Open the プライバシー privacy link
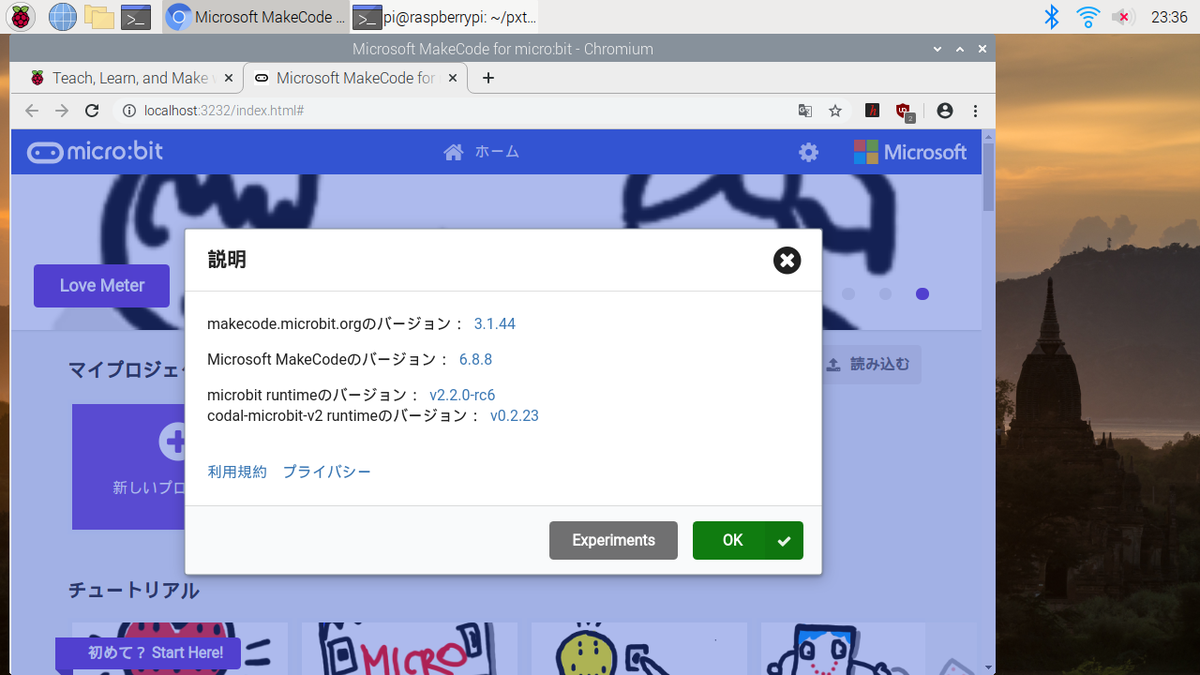The height and width of the screenshot is (675, 1200). pyautogui.click(x=326, y=472)
